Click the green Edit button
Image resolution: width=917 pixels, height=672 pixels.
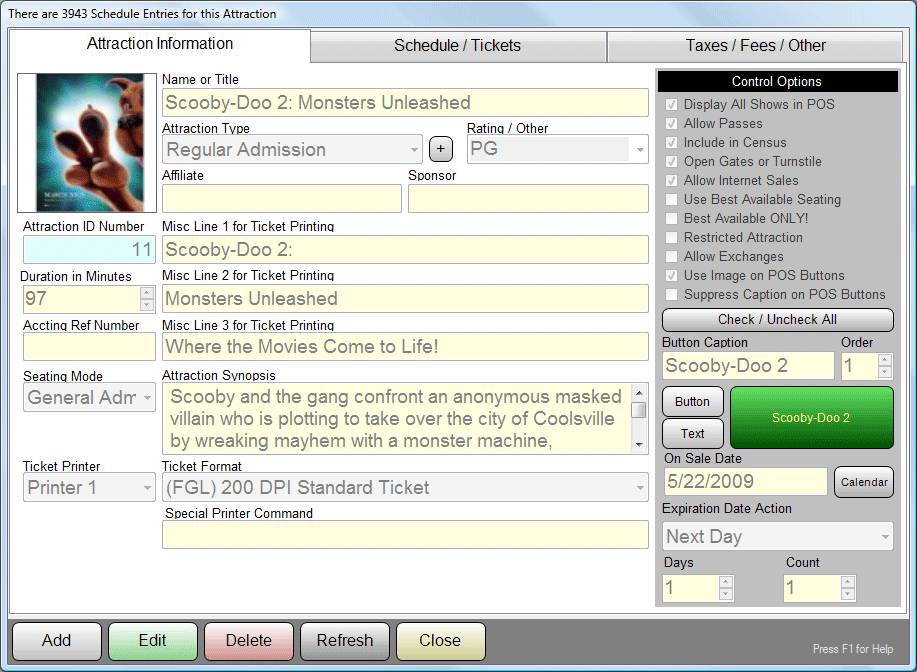[x=153, y=641]
